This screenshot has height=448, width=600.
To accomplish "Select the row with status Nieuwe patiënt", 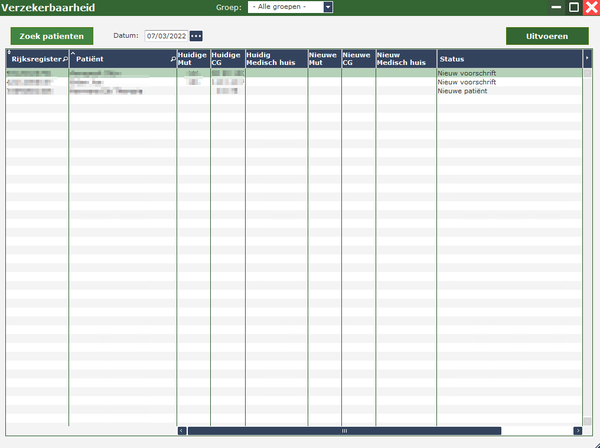I will pyautogui.click(x=300, y=90).
